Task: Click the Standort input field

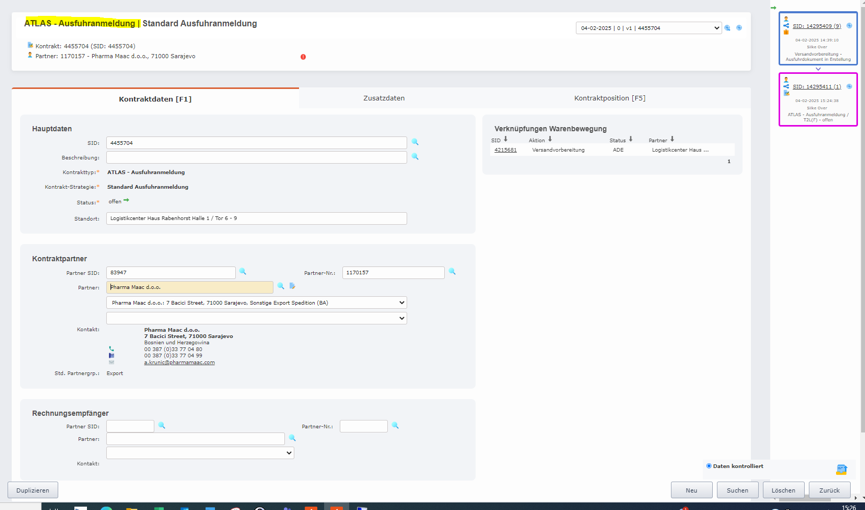Action: tap(256, 218)
